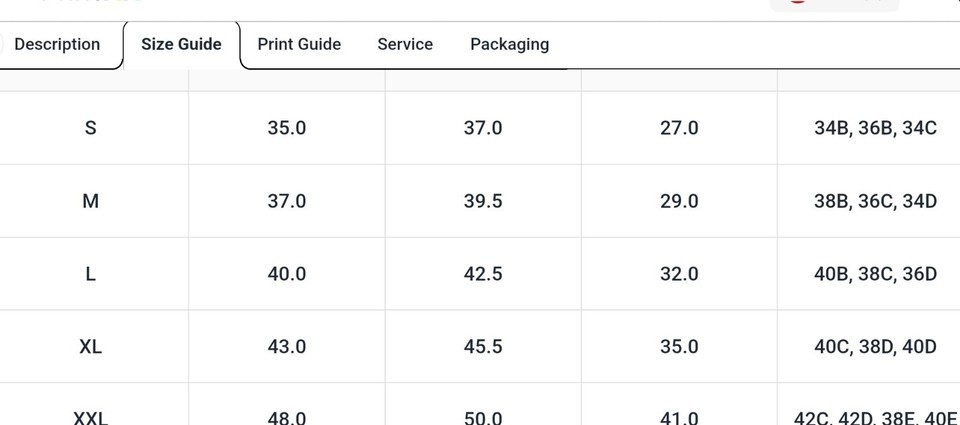Select the 34B, 36B, 34C cell
This screenshot has width=960, height=425.
(x=875, y=128)
